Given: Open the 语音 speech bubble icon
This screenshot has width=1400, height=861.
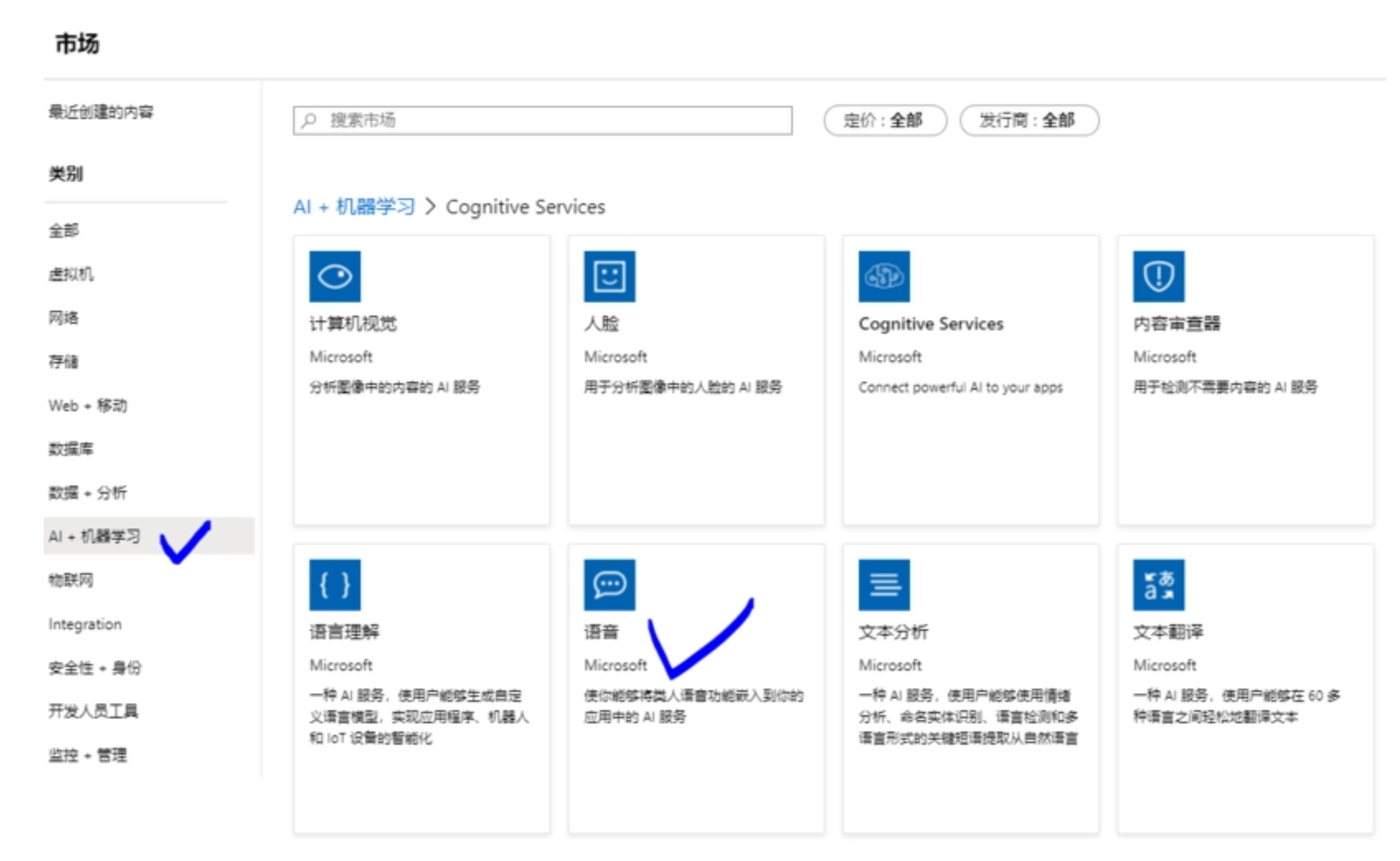Looking at the screenshot, I should [609, 584].
